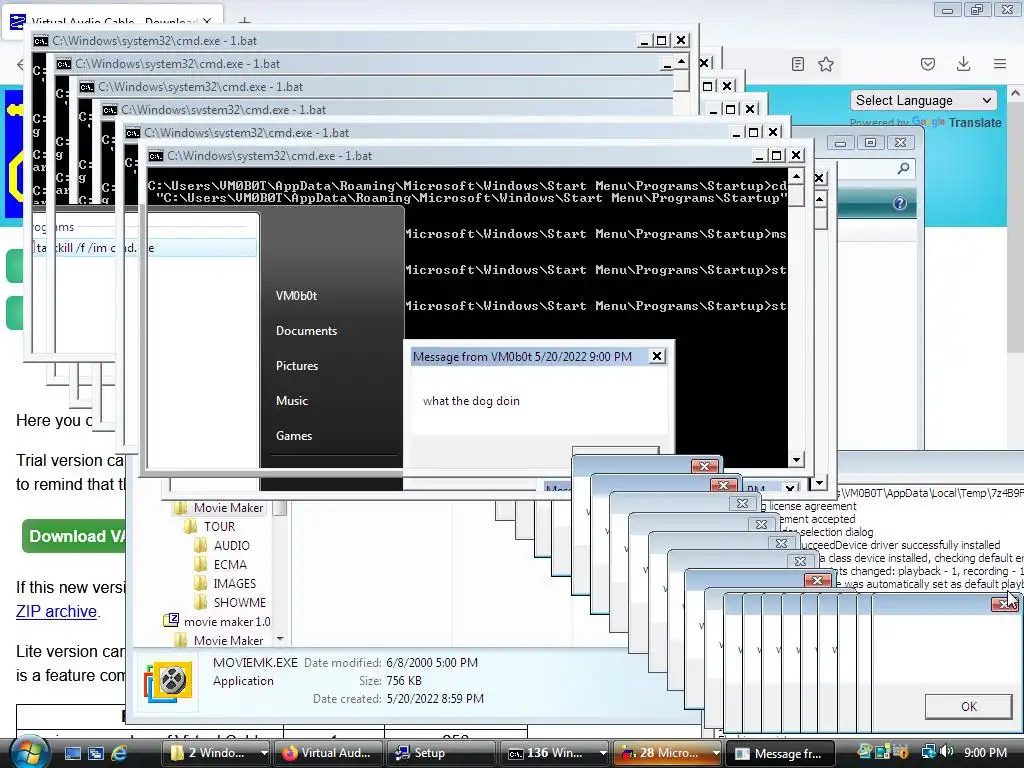Open Pictures from the Start menu
Viewport: 1024px width, 768px height.
point(296,366)
